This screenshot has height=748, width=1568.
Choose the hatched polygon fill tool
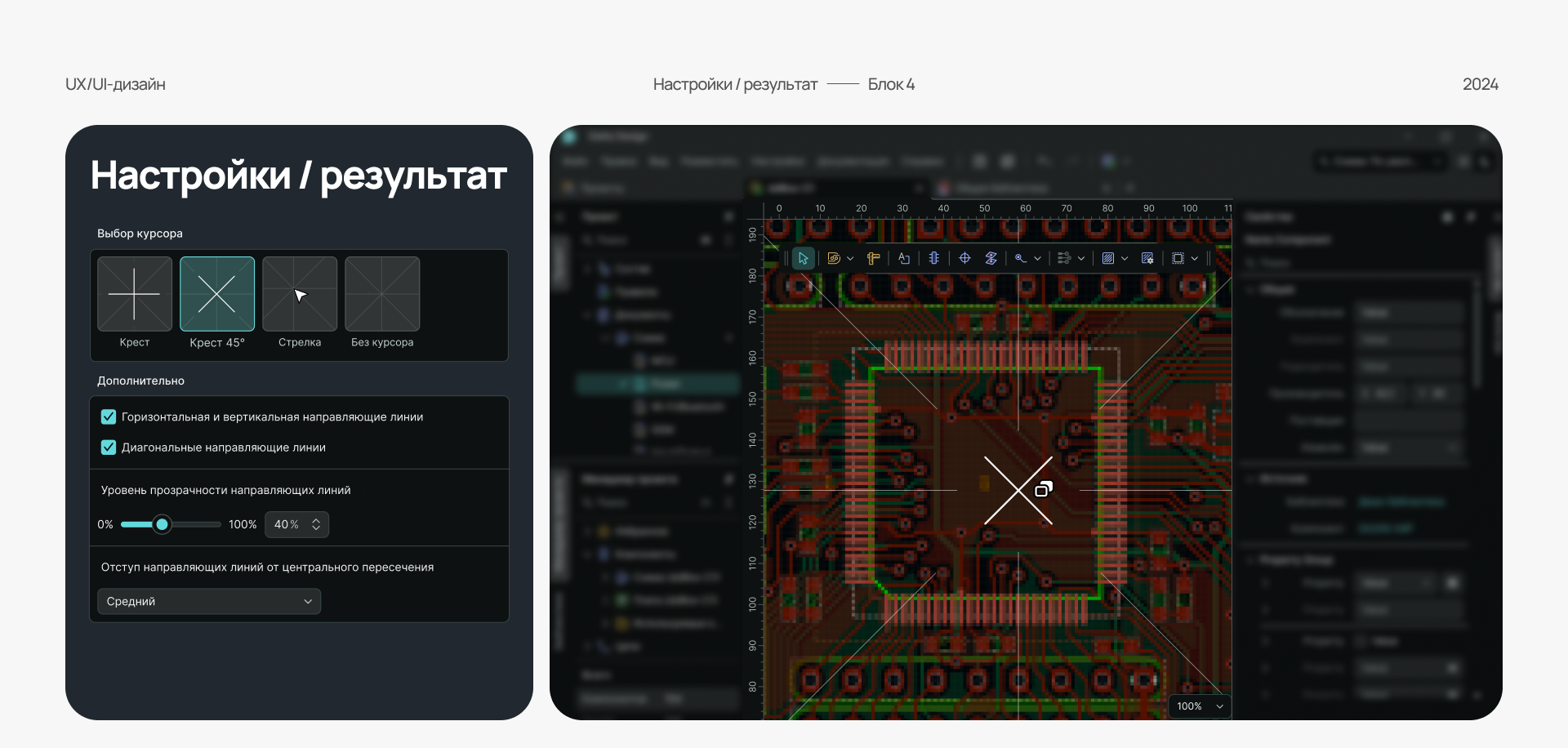click(1108, 258)
